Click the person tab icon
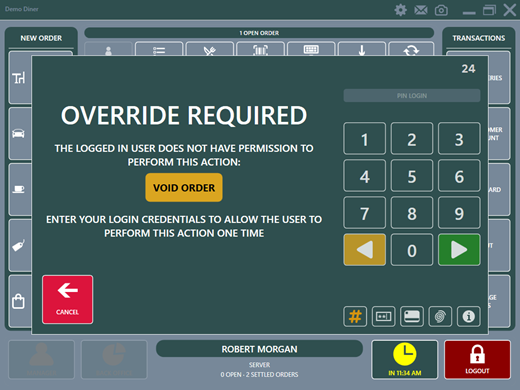Screen dimensions: 520x390 coord(108,50)
